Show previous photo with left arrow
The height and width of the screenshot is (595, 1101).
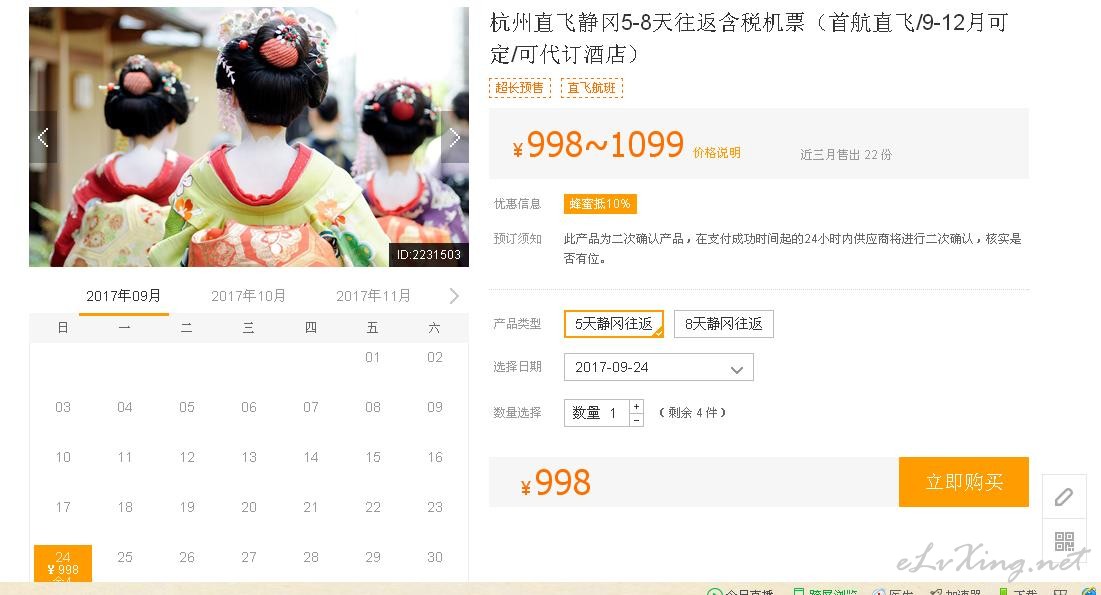coord(43,137)
